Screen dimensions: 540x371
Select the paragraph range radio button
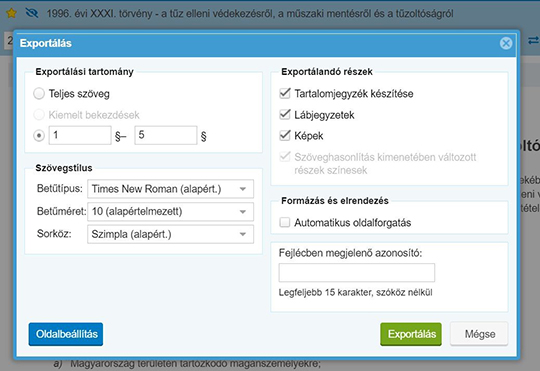coord(39,136)
